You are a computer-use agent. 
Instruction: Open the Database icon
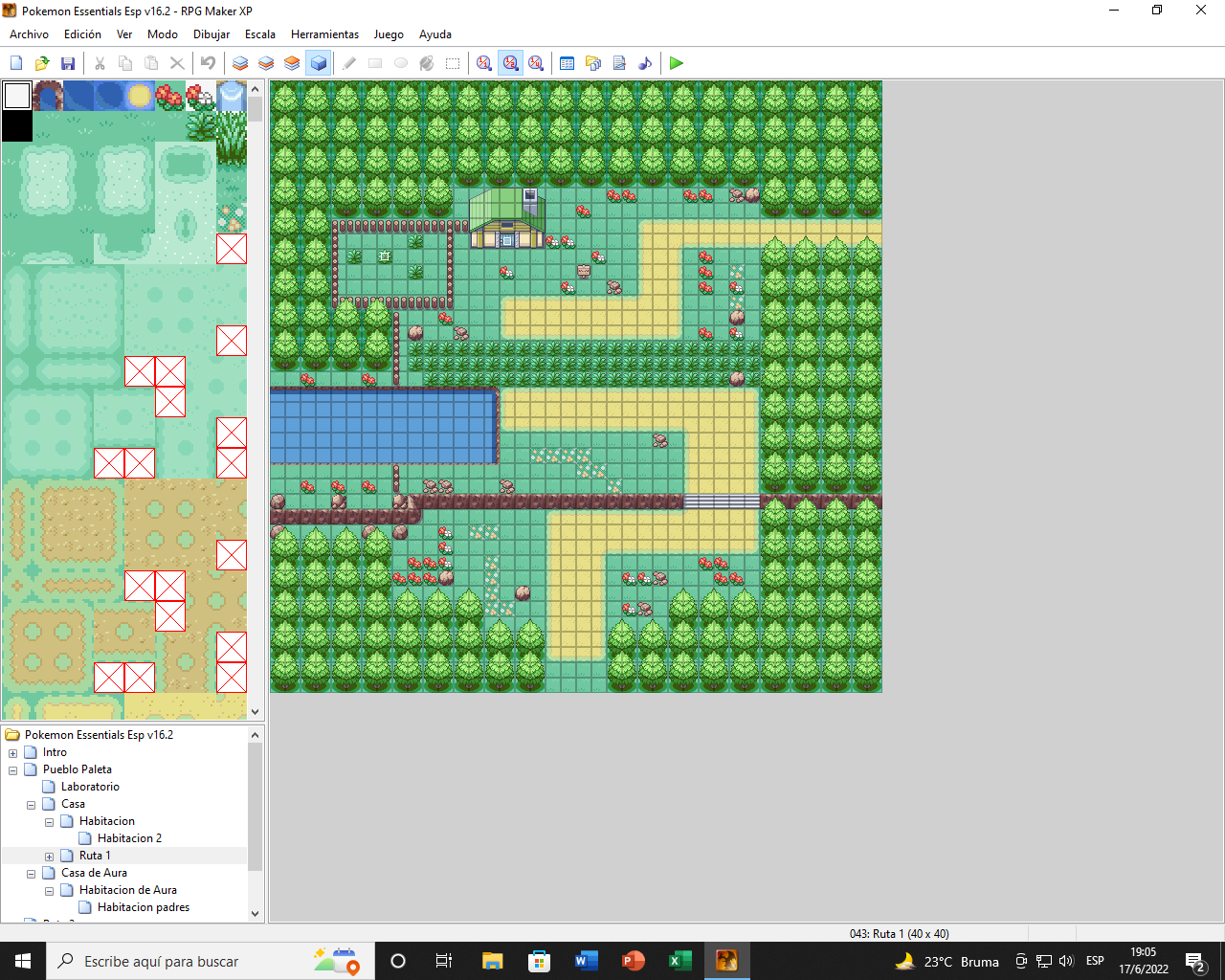pyautogui.click(x=567, y=63)
